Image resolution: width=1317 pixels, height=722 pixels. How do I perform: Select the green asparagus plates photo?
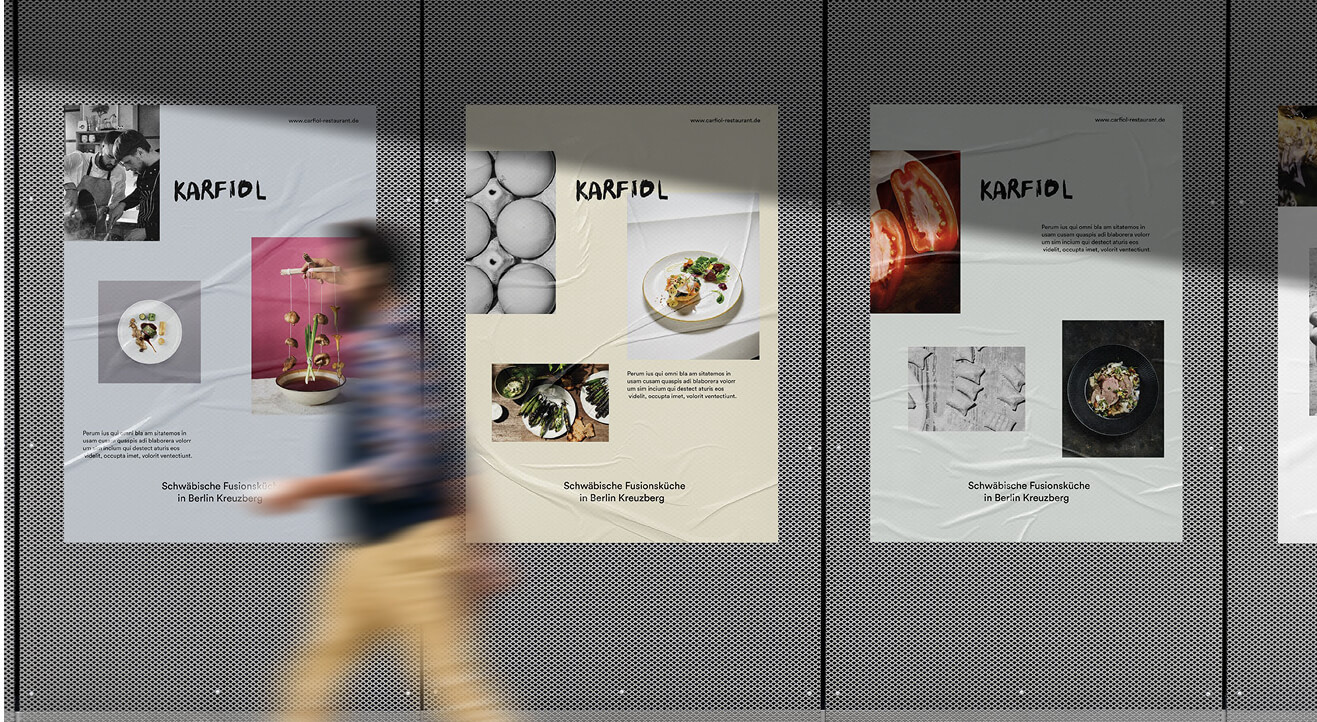(549, 402)
